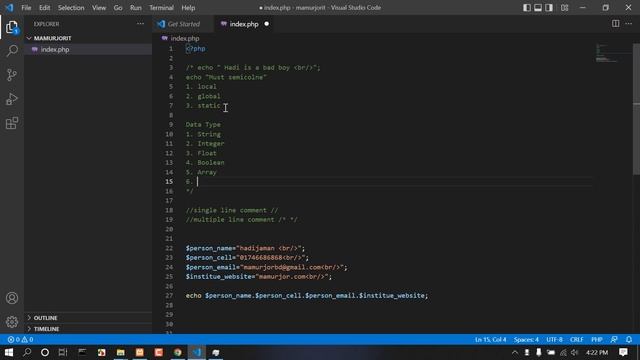
Task: Click the errors and warnings status indicator
Action: pyautogui.click(x=20, y=340)
